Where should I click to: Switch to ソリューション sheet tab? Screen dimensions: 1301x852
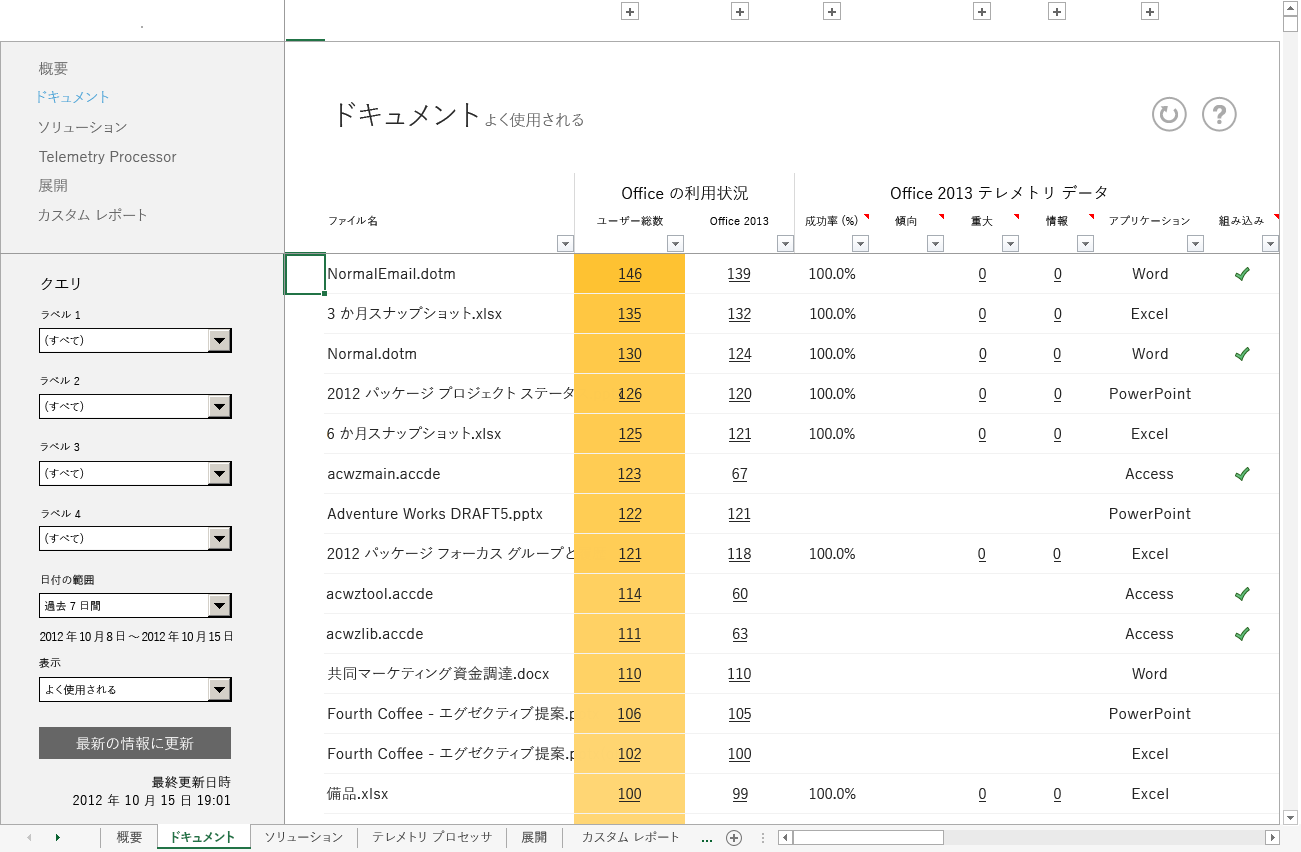[x=303, y=838]
